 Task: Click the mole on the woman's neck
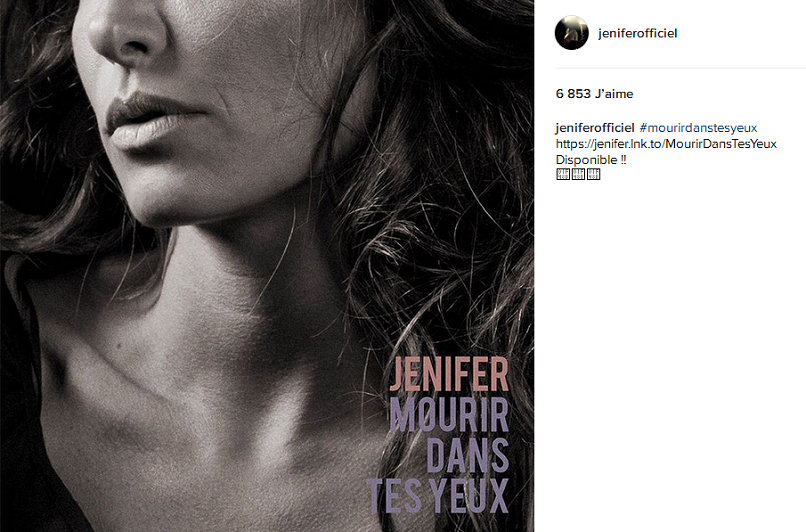119,343
